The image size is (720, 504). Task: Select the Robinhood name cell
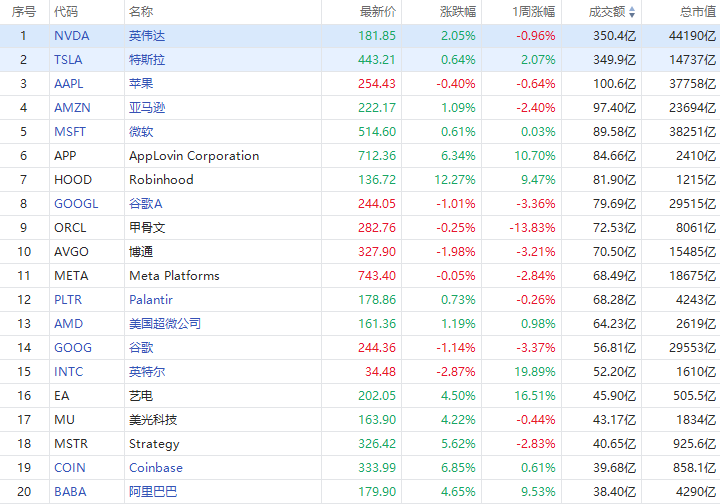point(161,180)
